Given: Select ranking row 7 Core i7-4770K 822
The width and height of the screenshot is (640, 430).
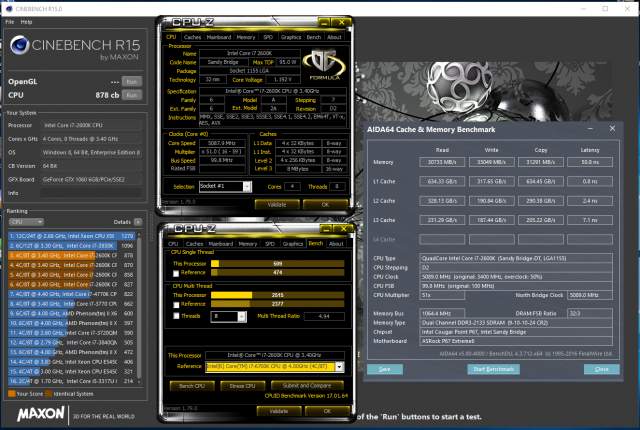Looking at the screenshot, I should click(x=72, y=294).
